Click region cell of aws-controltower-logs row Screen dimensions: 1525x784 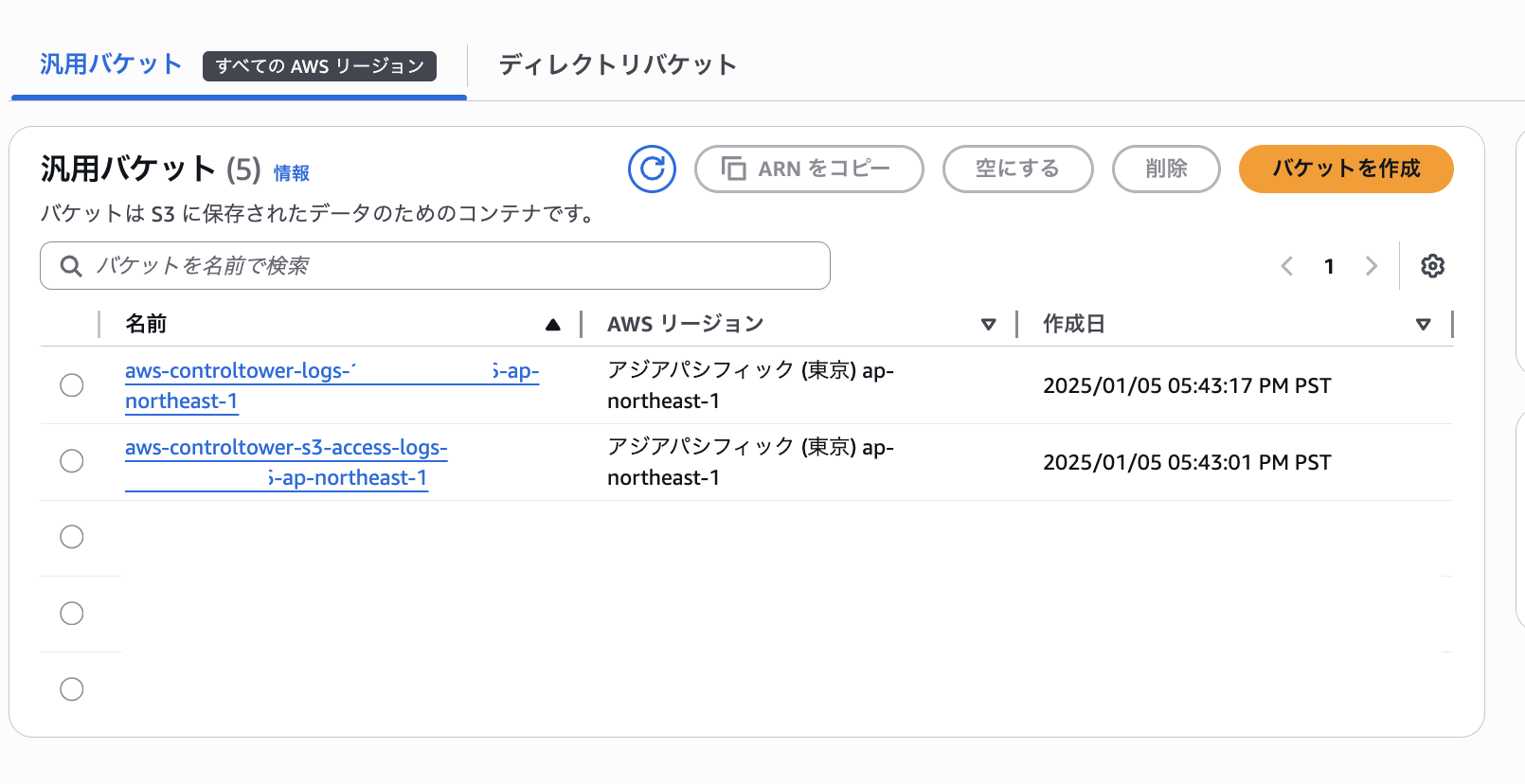tap(750, 385)
